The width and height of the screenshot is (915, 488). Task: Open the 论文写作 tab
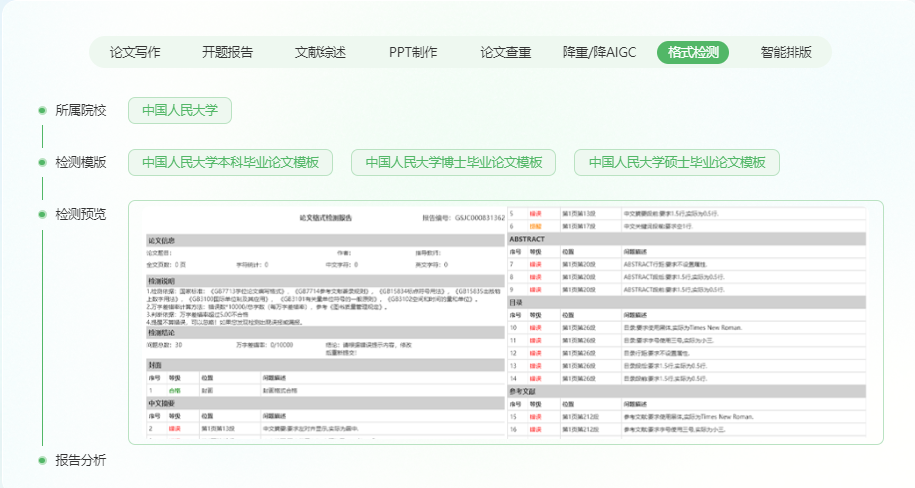click(135, 52)
